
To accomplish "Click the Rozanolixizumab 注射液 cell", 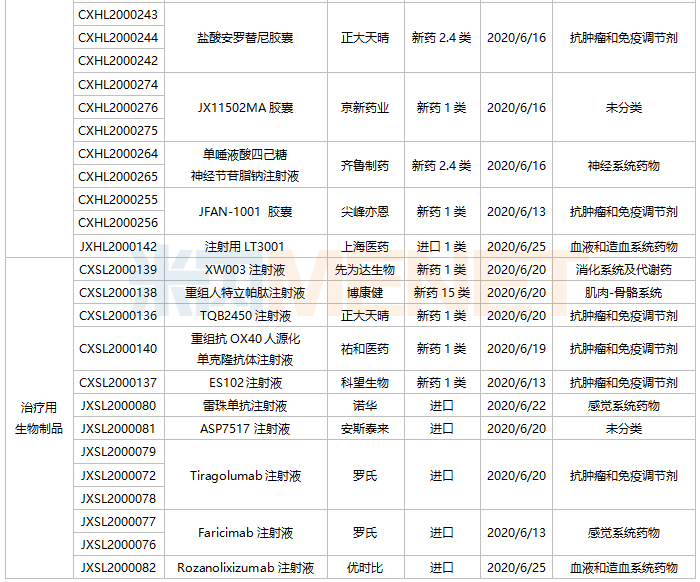I will pos(245,568).
